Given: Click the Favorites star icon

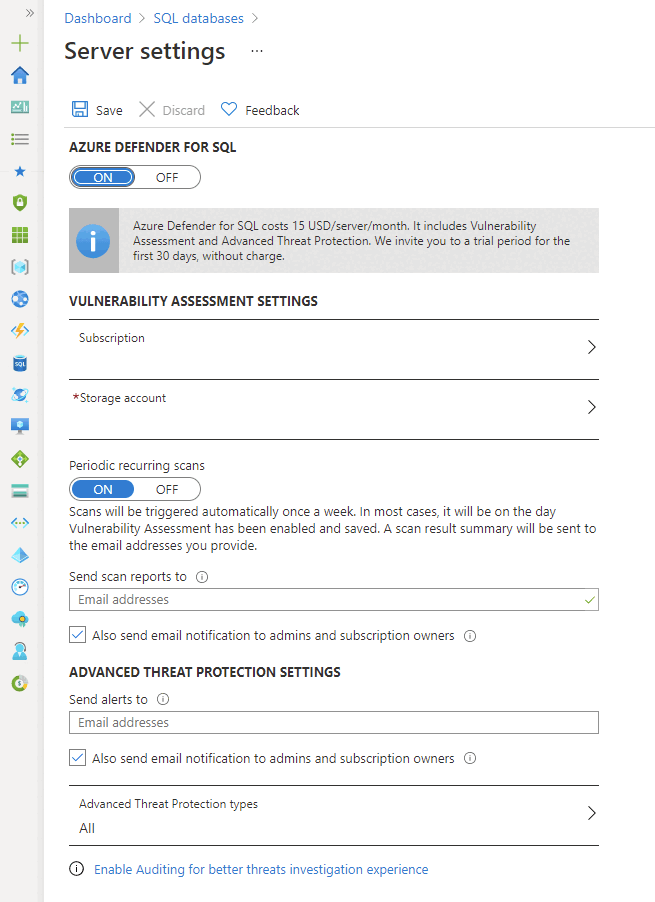Looking at the screenshot, I should [x=20, y=171].
